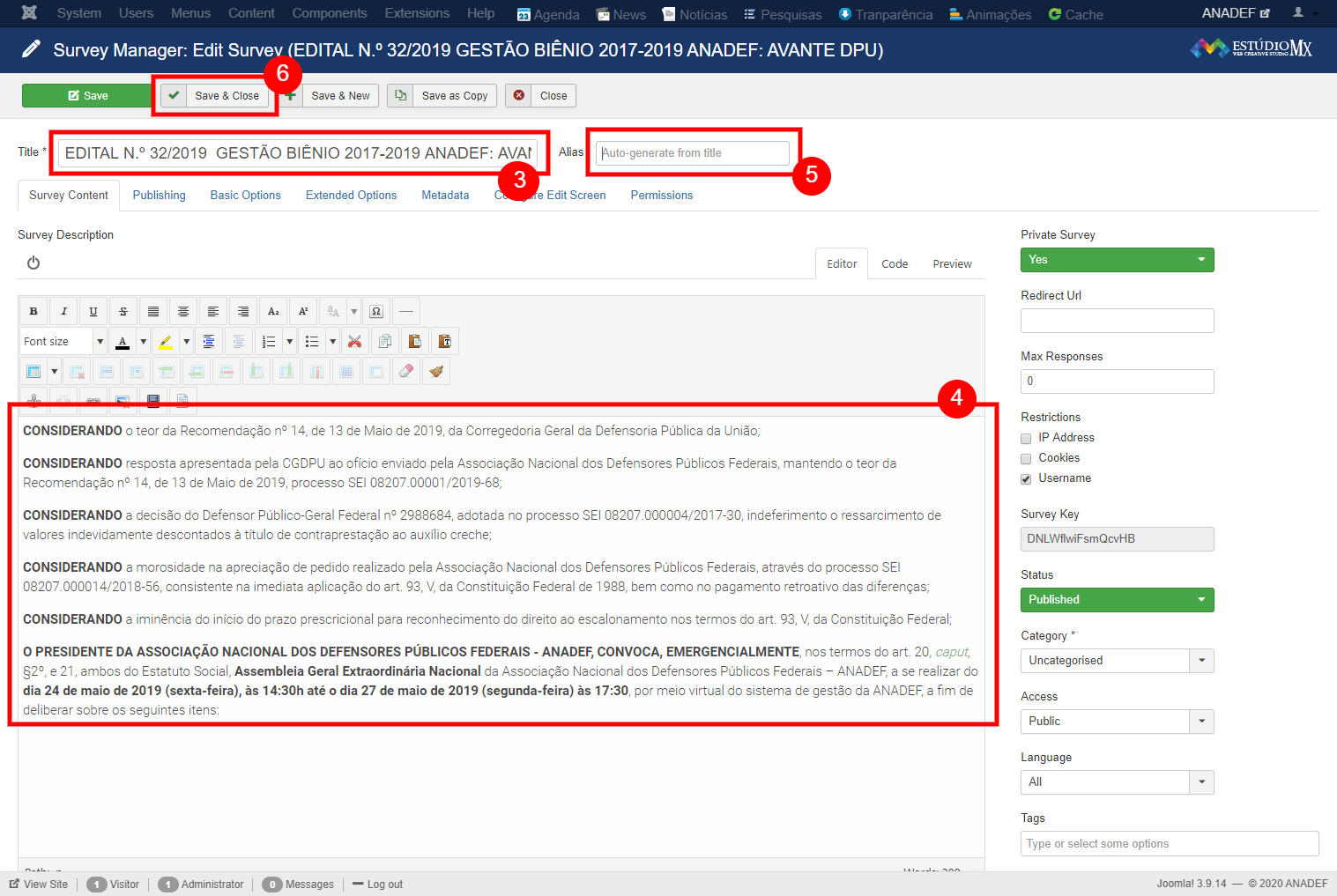Toggle bold formatting in the editor

pos(33,311)
